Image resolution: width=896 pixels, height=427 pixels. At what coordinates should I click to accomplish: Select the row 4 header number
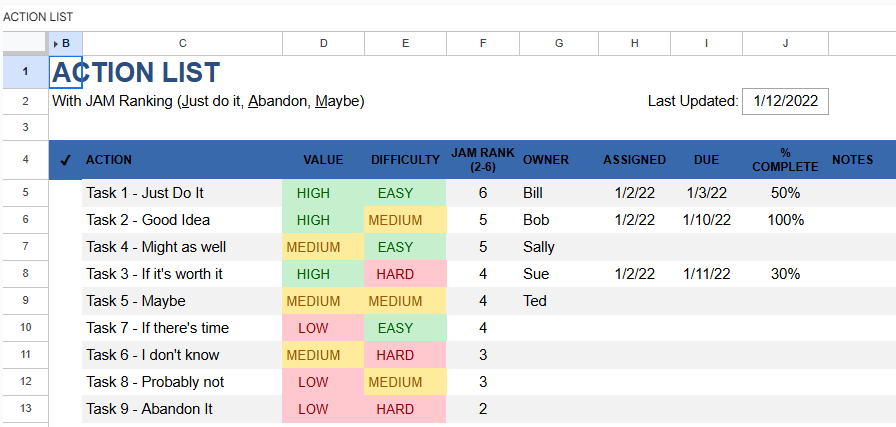(x=24, y=160)
